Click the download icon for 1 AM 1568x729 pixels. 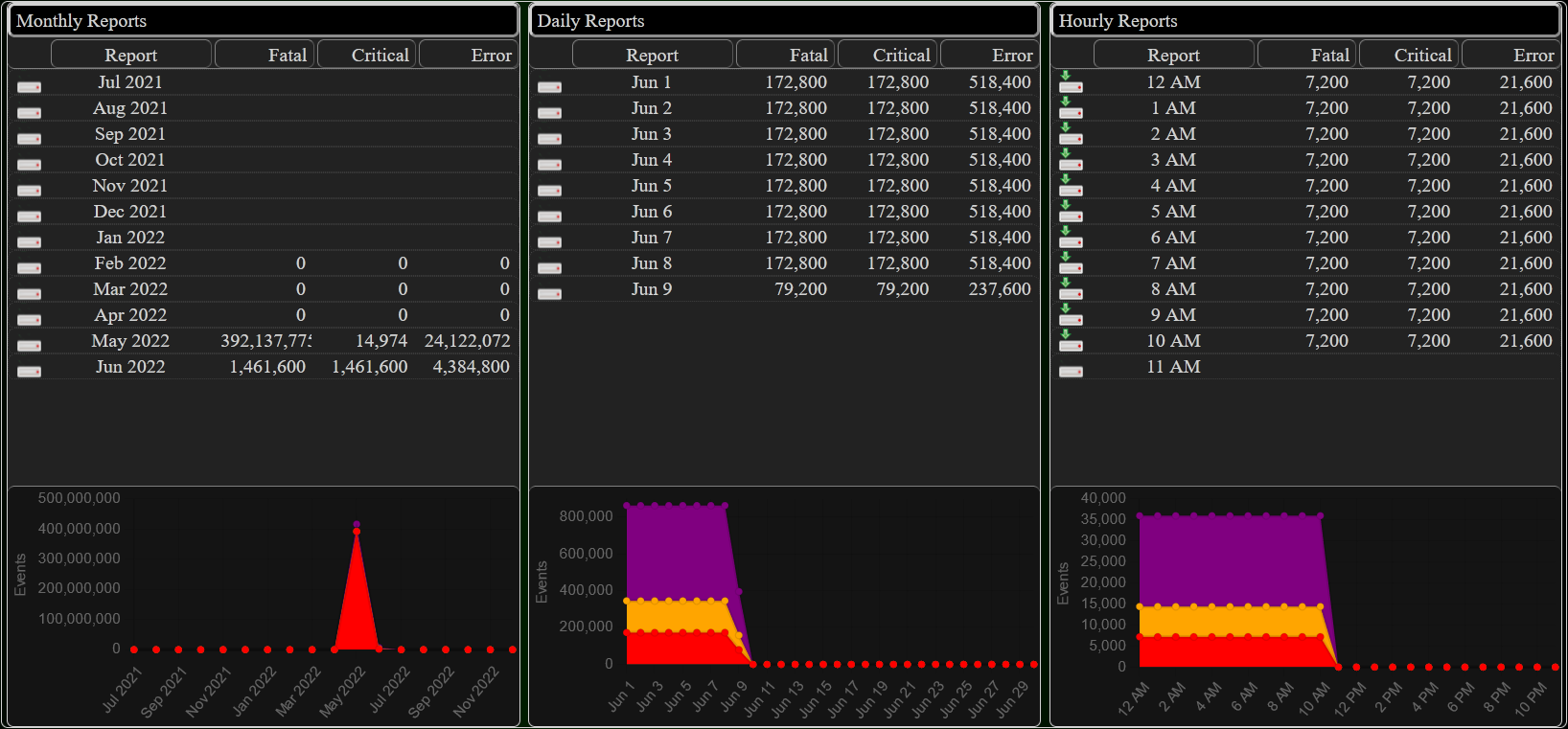(1071, 108)
